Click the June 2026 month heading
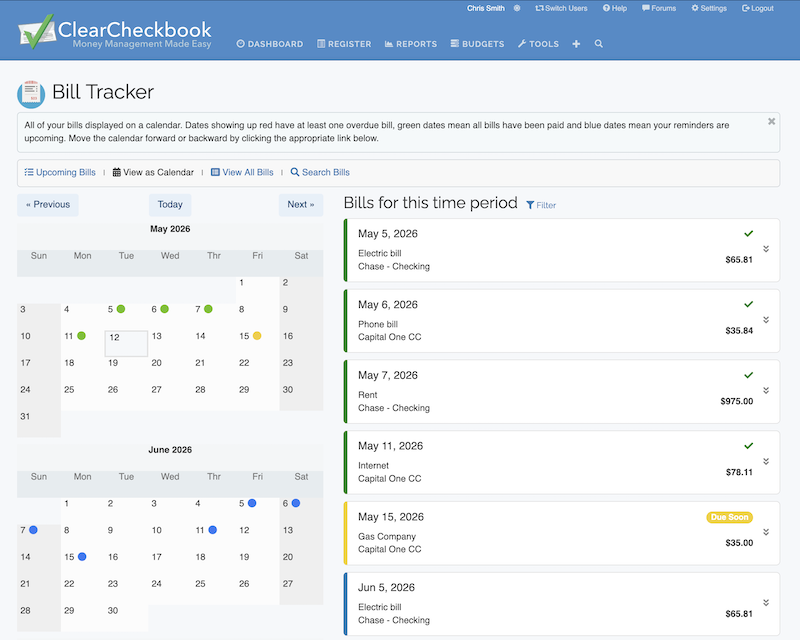 click(170, 450)
